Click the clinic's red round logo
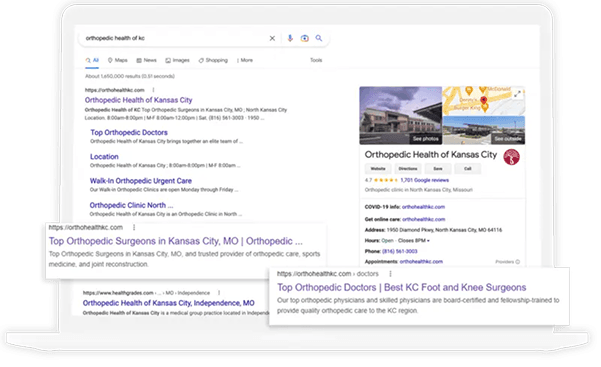The height and width of the screenshot is (367, 601). [511, 157]
